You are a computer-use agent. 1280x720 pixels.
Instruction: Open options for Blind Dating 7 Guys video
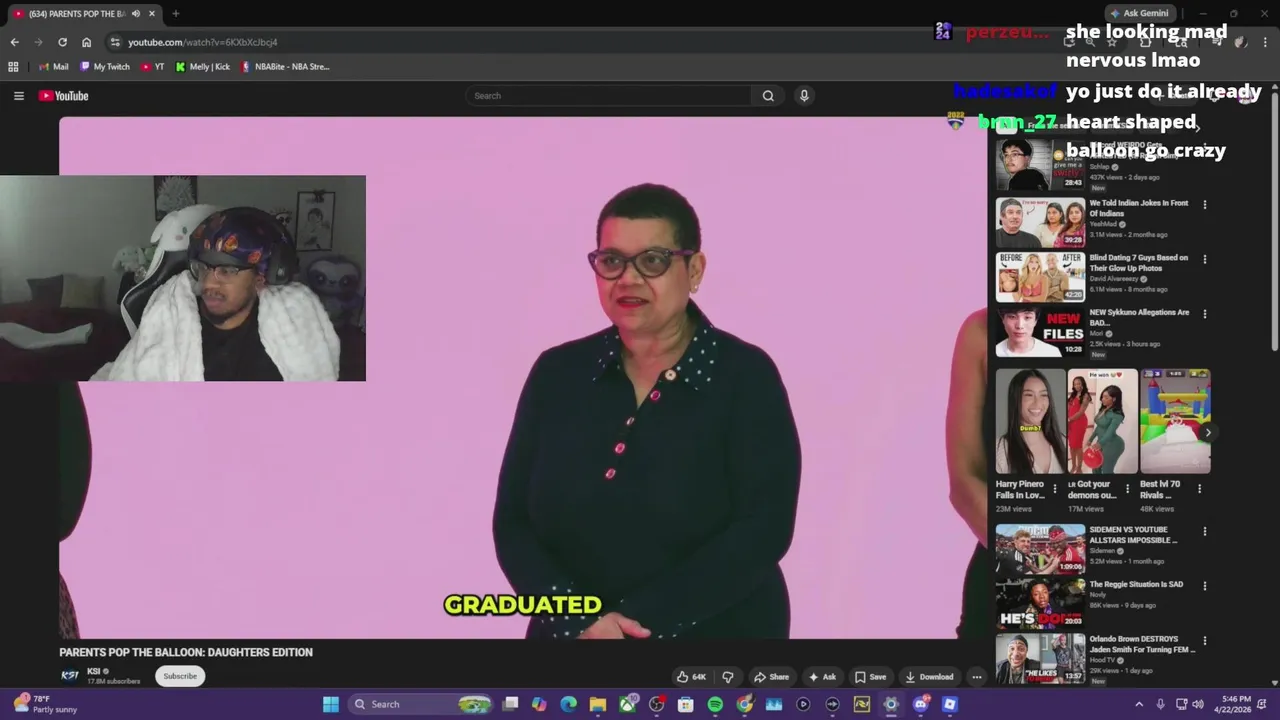[1204, 259]
